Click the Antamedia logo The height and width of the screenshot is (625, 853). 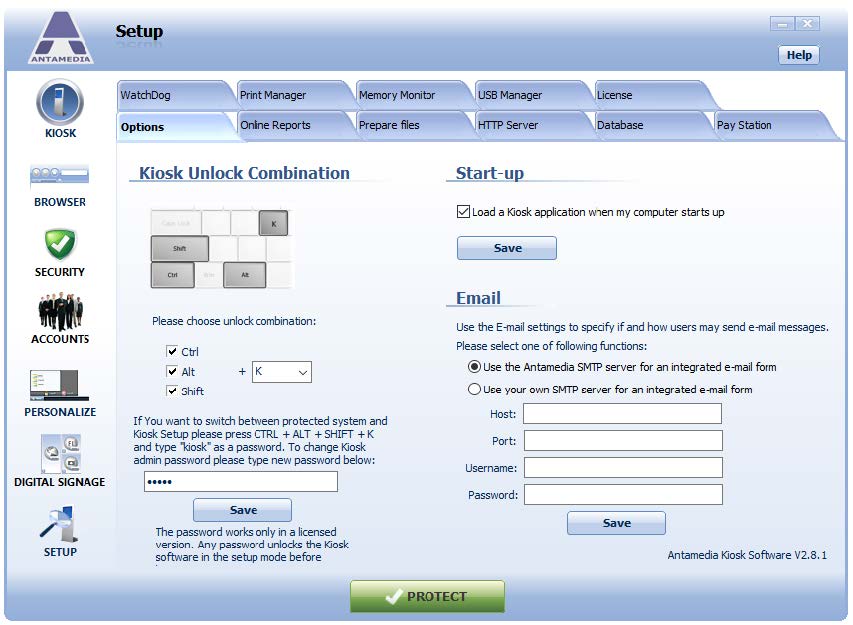coord(61,37)
